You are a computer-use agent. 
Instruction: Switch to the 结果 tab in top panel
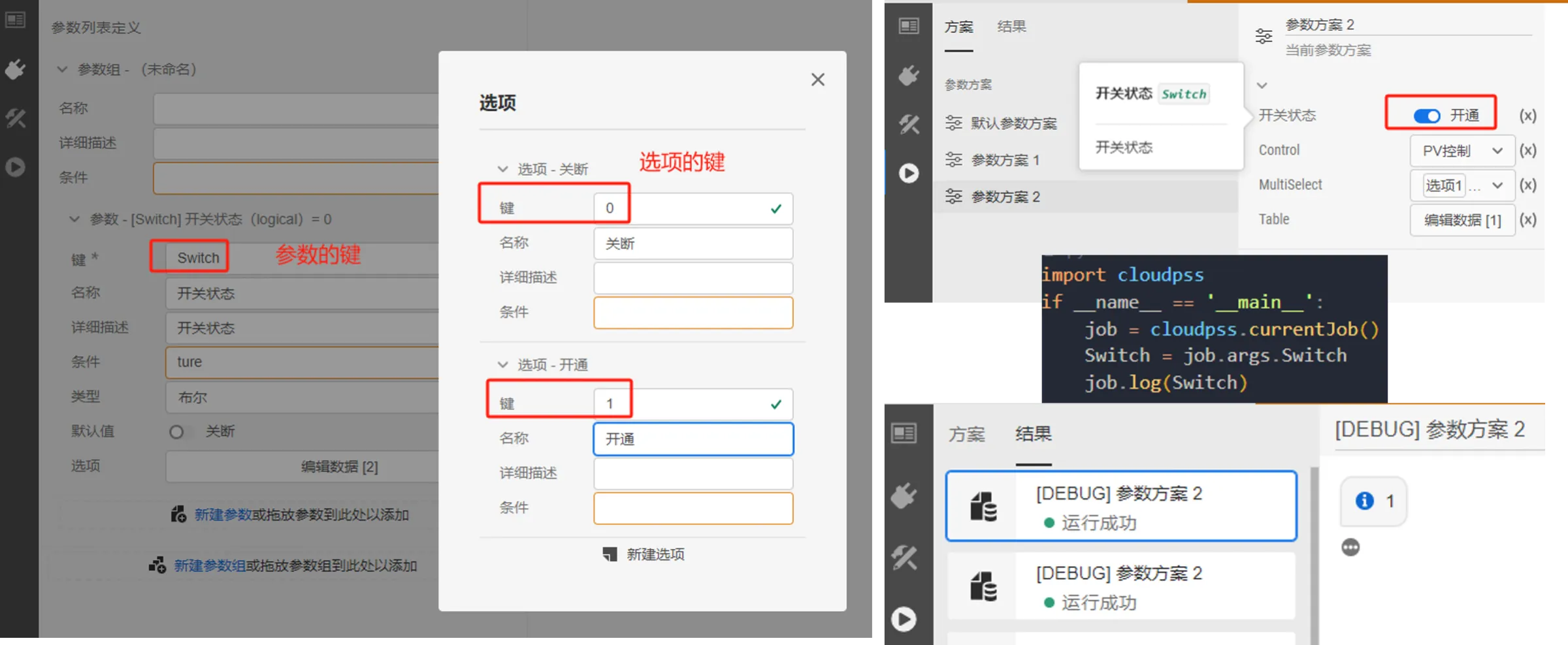click(1011, 27)
